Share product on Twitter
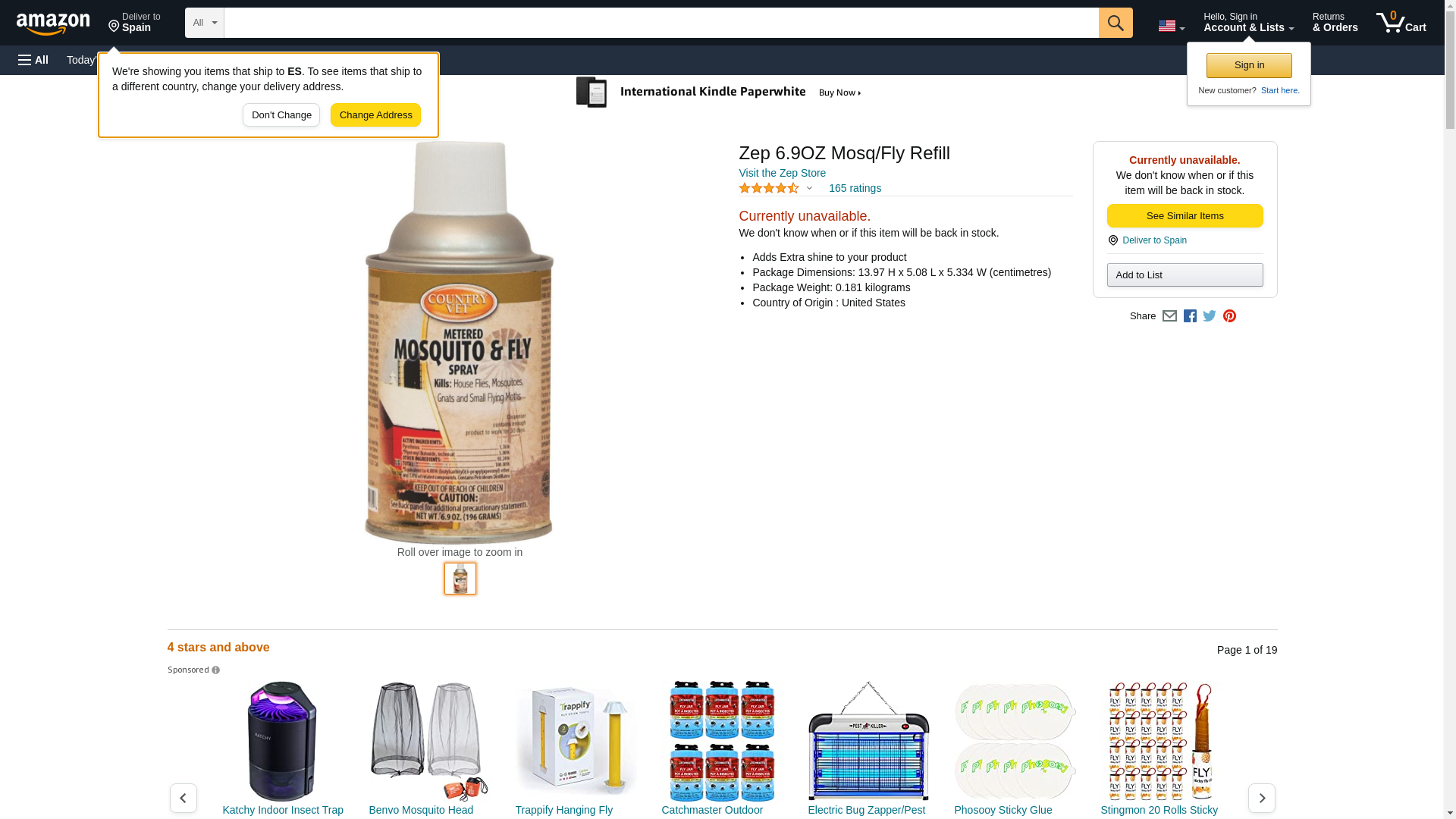Image resolution: width=1456 pixels, height=819 pixels. pyautogui.click(x=1210, y=316)
